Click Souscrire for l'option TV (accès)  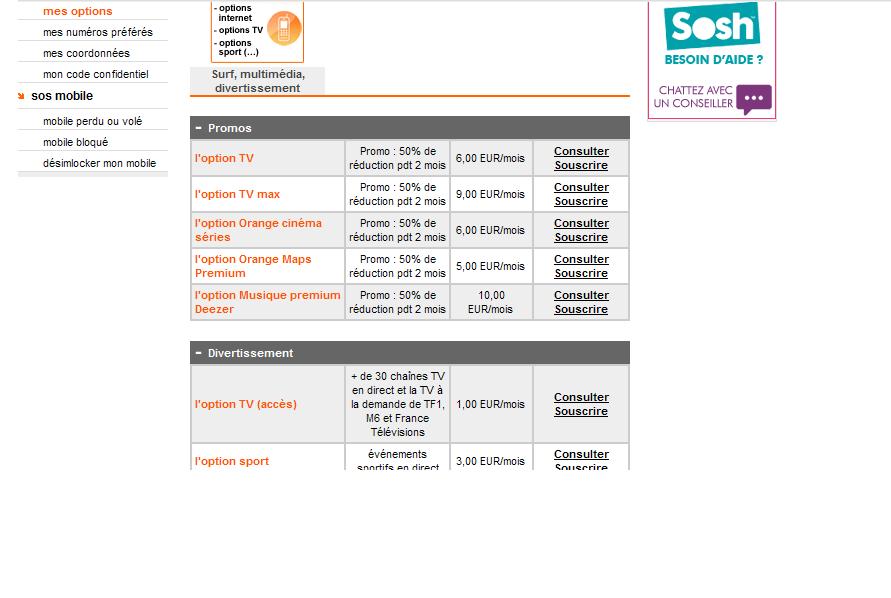581,412
